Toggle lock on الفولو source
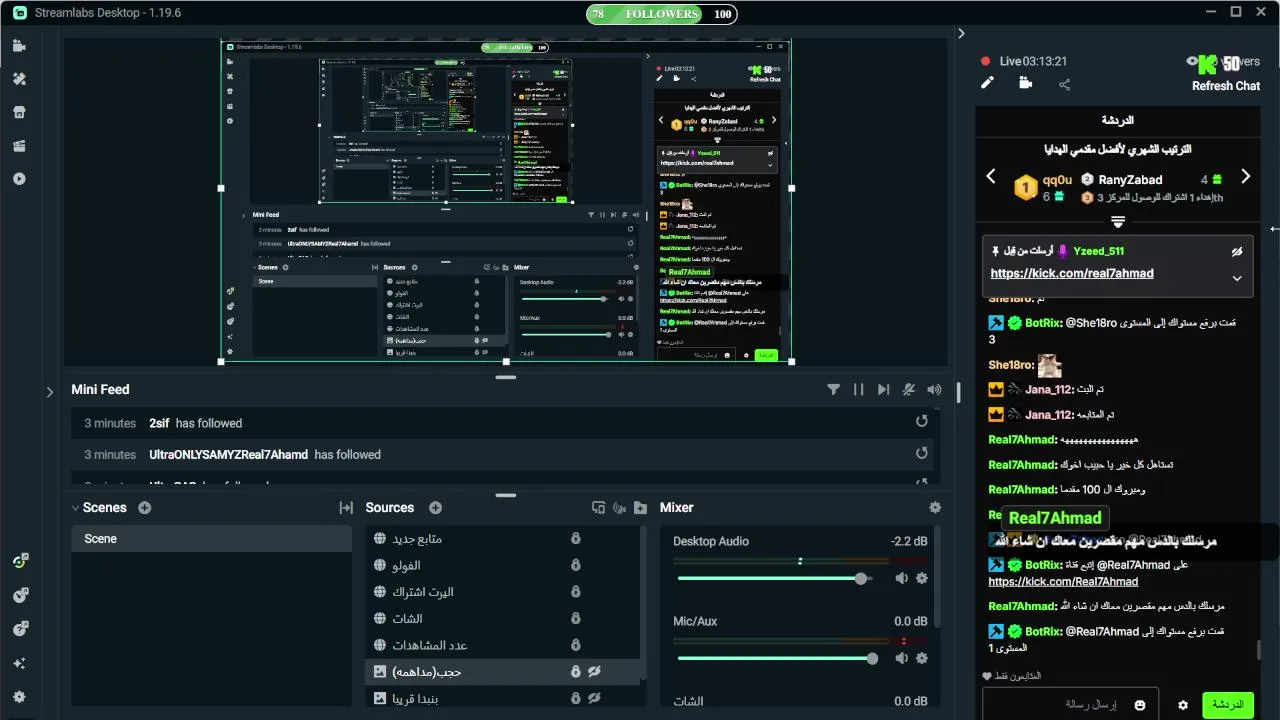 (575, 565)
